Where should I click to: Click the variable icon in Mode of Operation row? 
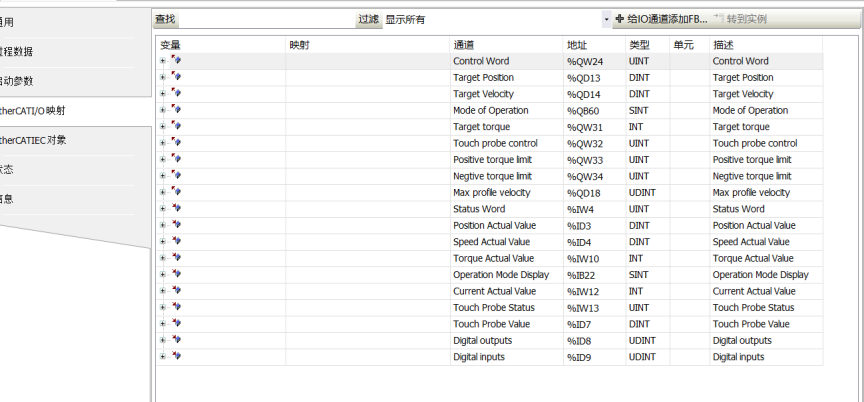(176, 110)
